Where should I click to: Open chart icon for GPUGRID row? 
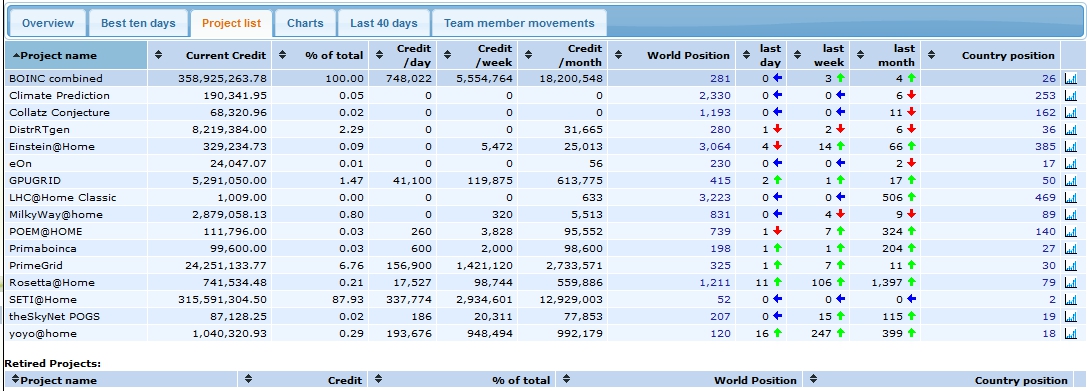(x=1070, y=180)
